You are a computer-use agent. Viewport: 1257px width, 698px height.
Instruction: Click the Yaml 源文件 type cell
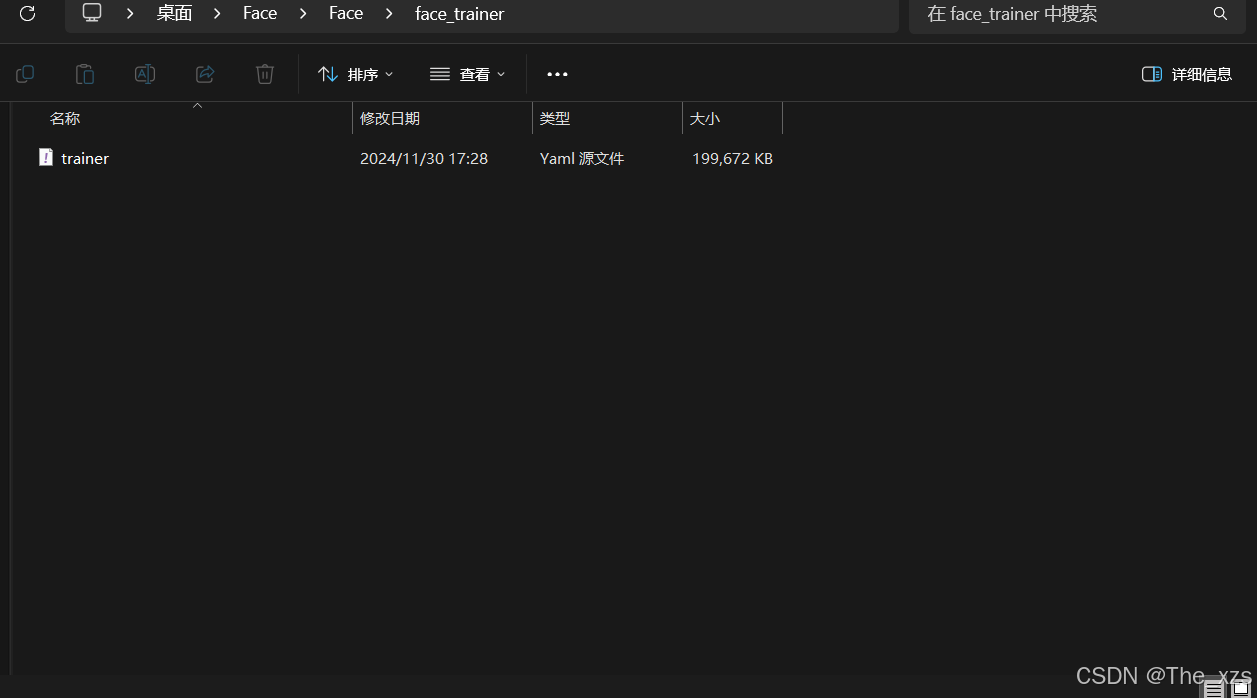[x=582, y=158]
